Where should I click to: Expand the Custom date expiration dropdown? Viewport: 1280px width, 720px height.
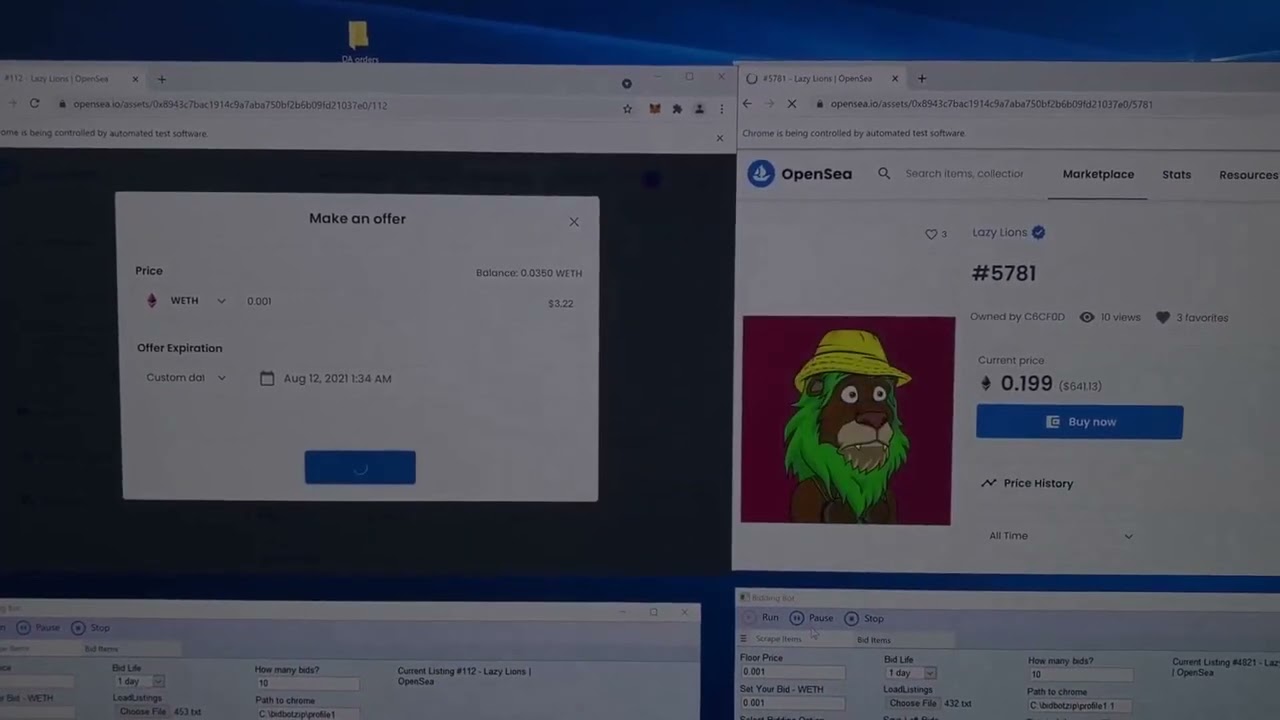187,378
